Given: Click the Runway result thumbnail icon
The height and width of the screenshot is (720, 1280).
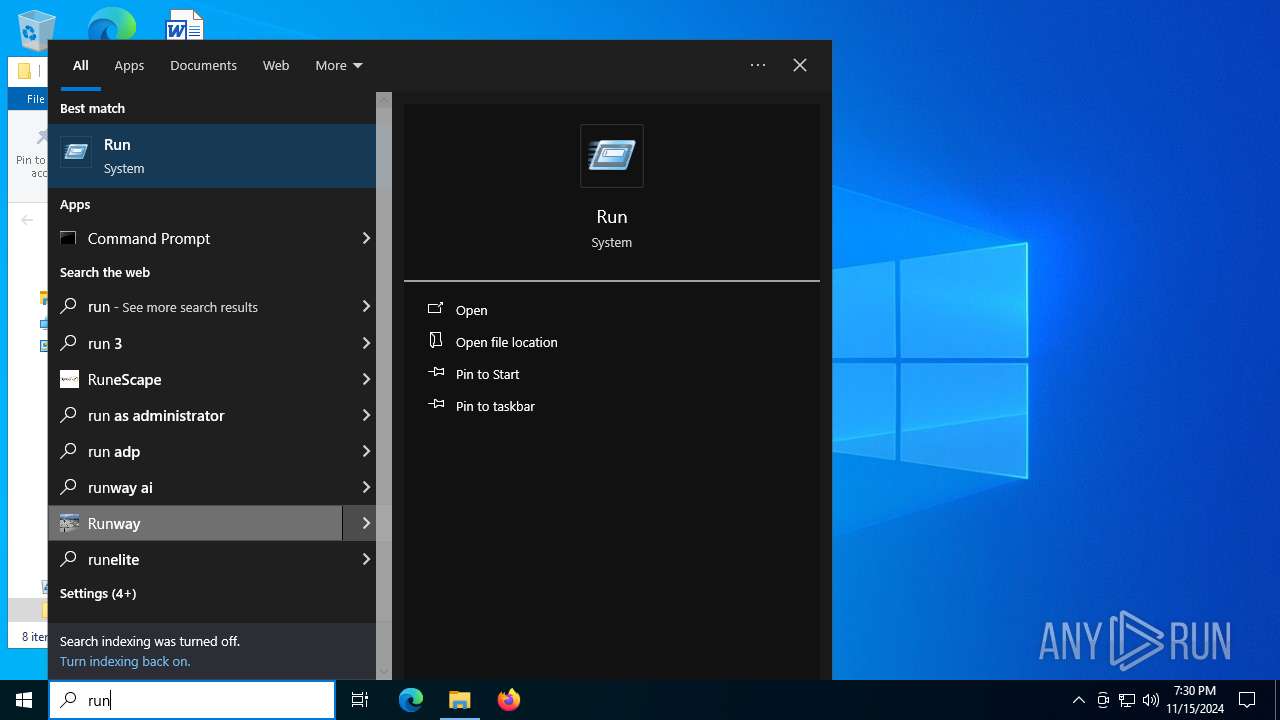Looking at the screenshot, I should point(69,523).
